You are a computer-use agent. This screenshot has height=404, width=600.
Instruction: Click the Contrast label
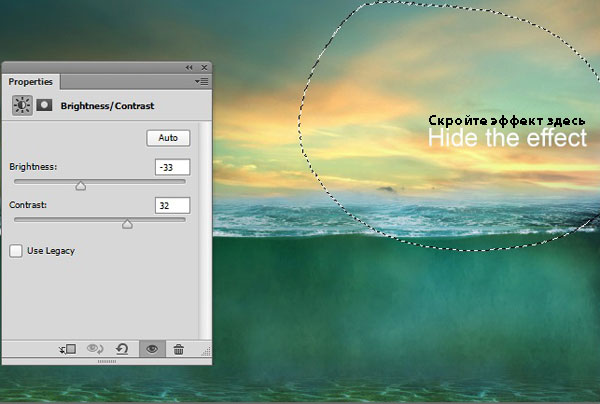pyautogui.click(x=28, y=205)
